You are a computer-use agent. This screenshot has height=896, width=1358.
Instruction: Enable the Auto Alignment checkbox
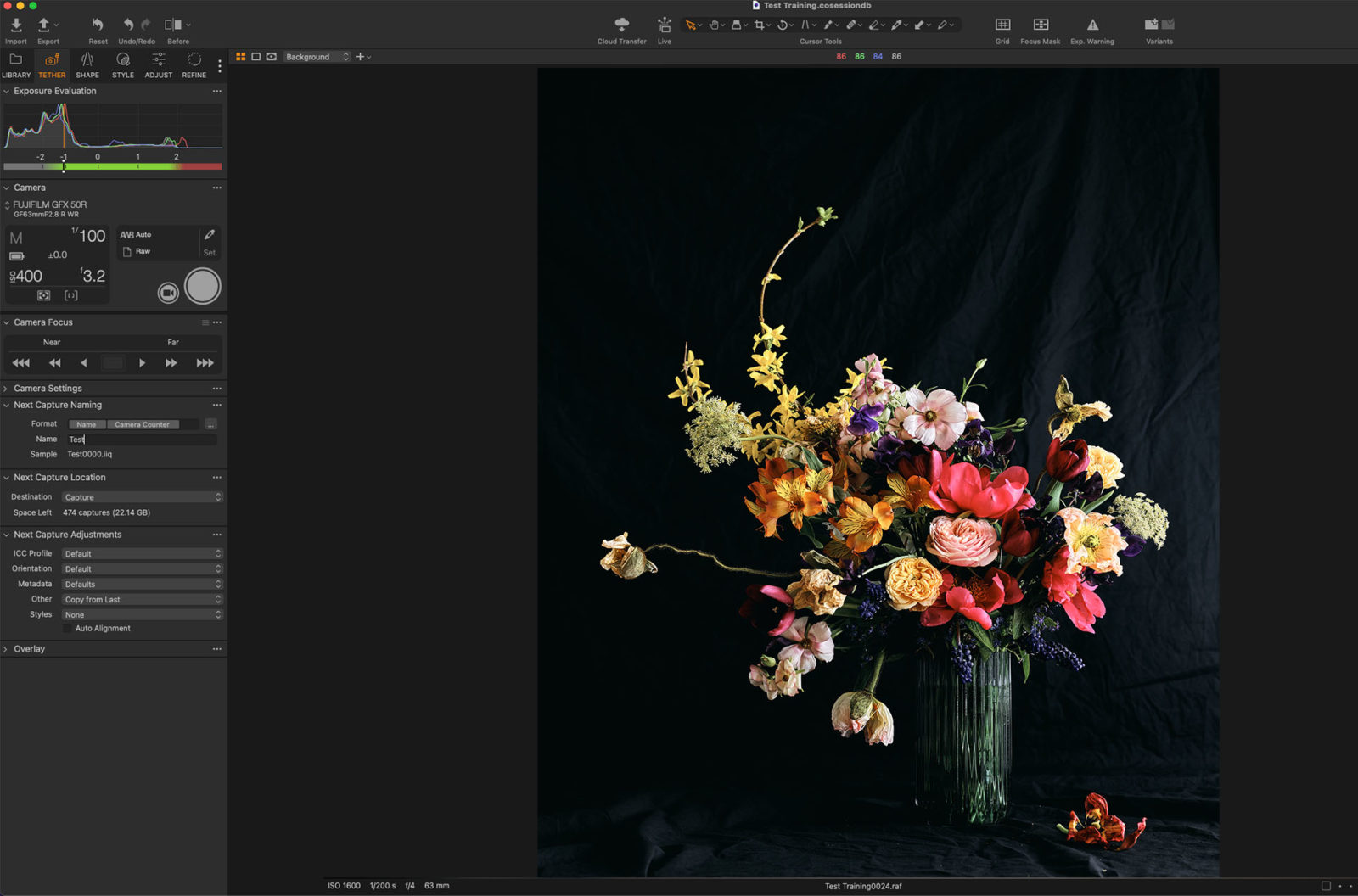[68, 628]
